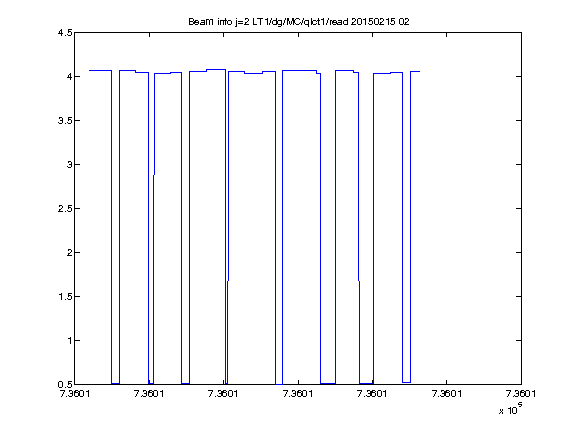Viewport: 576px width, 432px height.
Task: Select the 0.5 y-axis tick label
Action: tap(65, 385)
